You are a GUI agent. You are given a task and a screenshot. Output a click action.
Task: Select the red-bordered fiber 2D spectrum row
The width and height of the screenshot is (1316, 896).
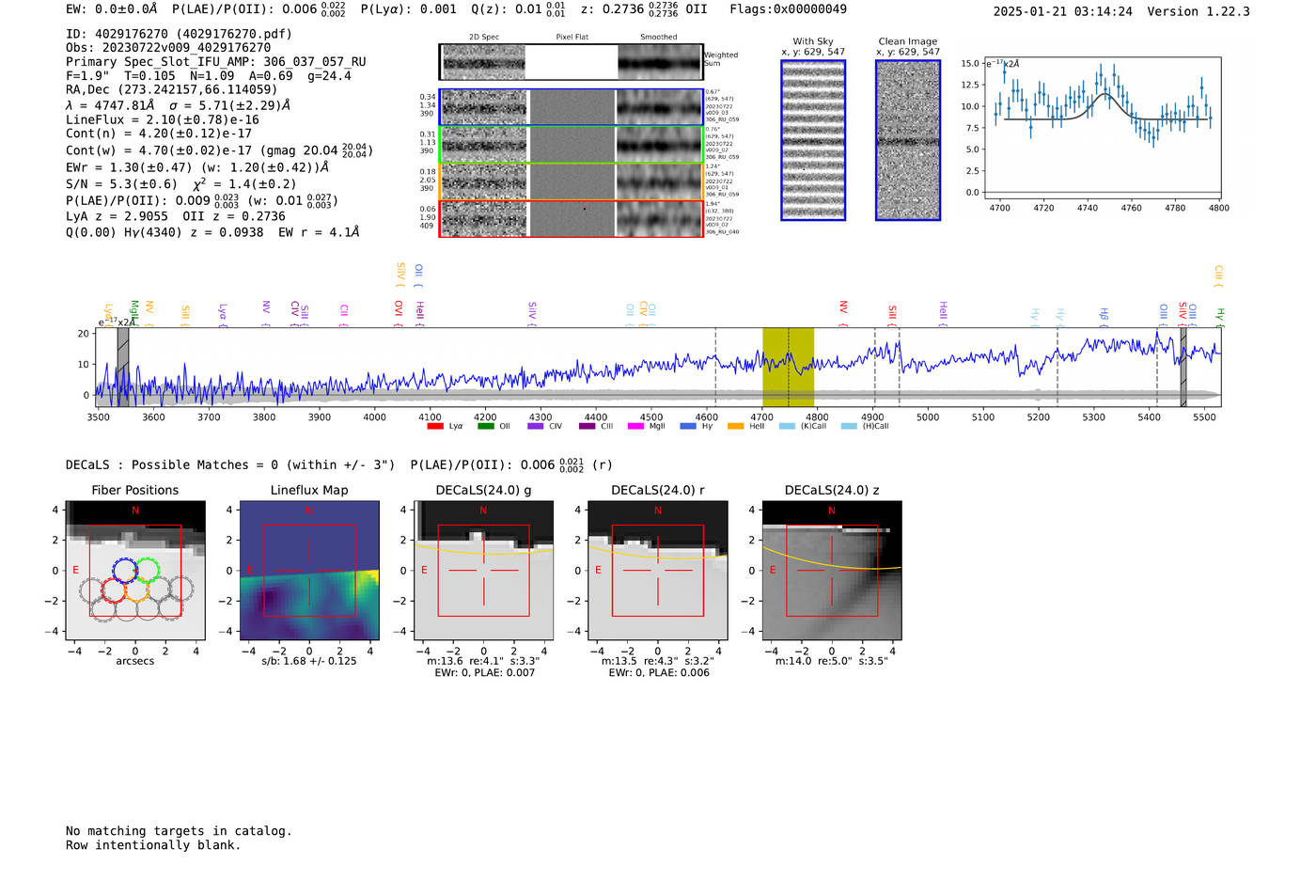[571, 218]
